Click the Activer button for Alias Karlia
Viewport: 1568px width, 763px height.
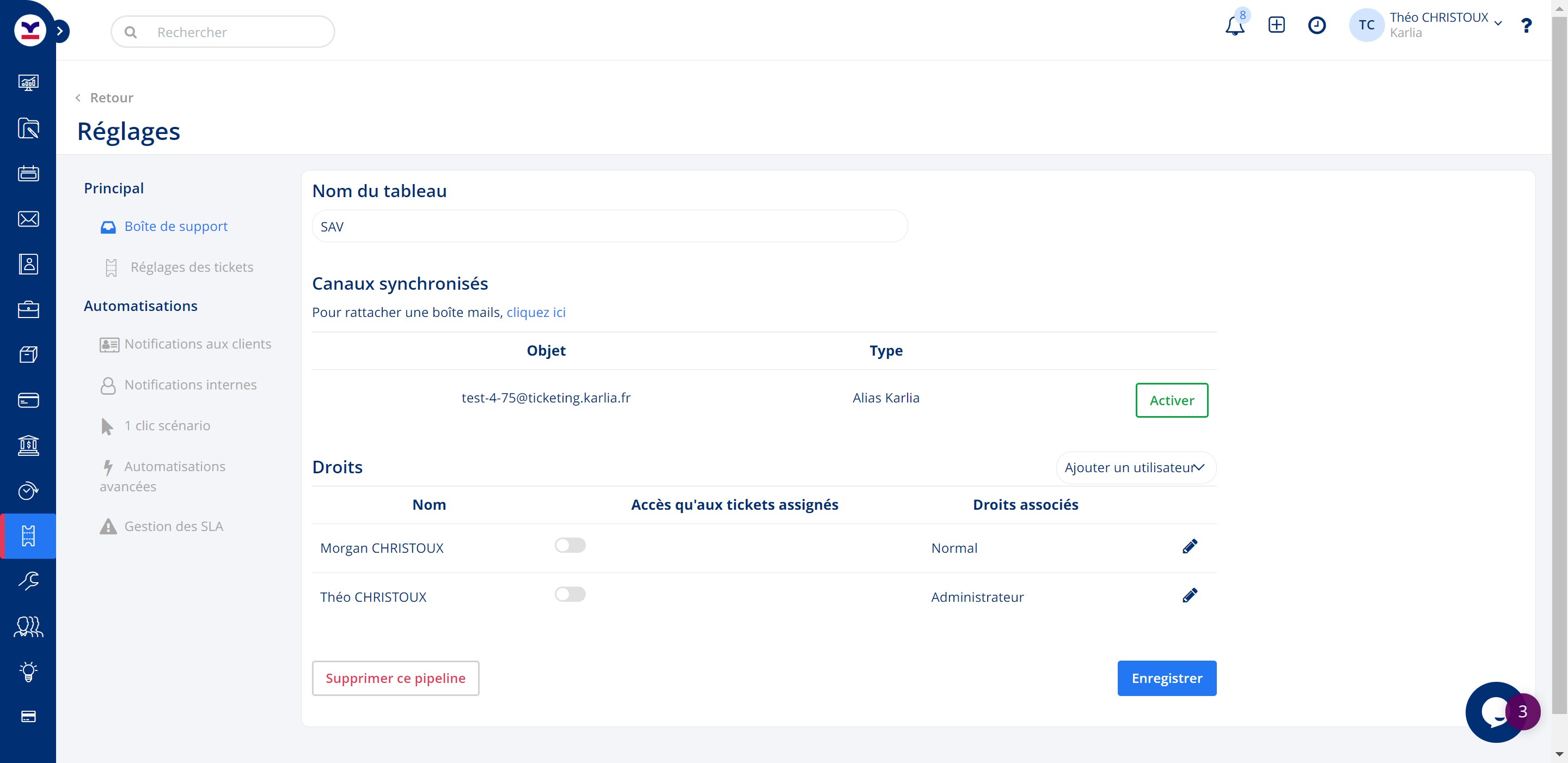tap(1171, 400)
